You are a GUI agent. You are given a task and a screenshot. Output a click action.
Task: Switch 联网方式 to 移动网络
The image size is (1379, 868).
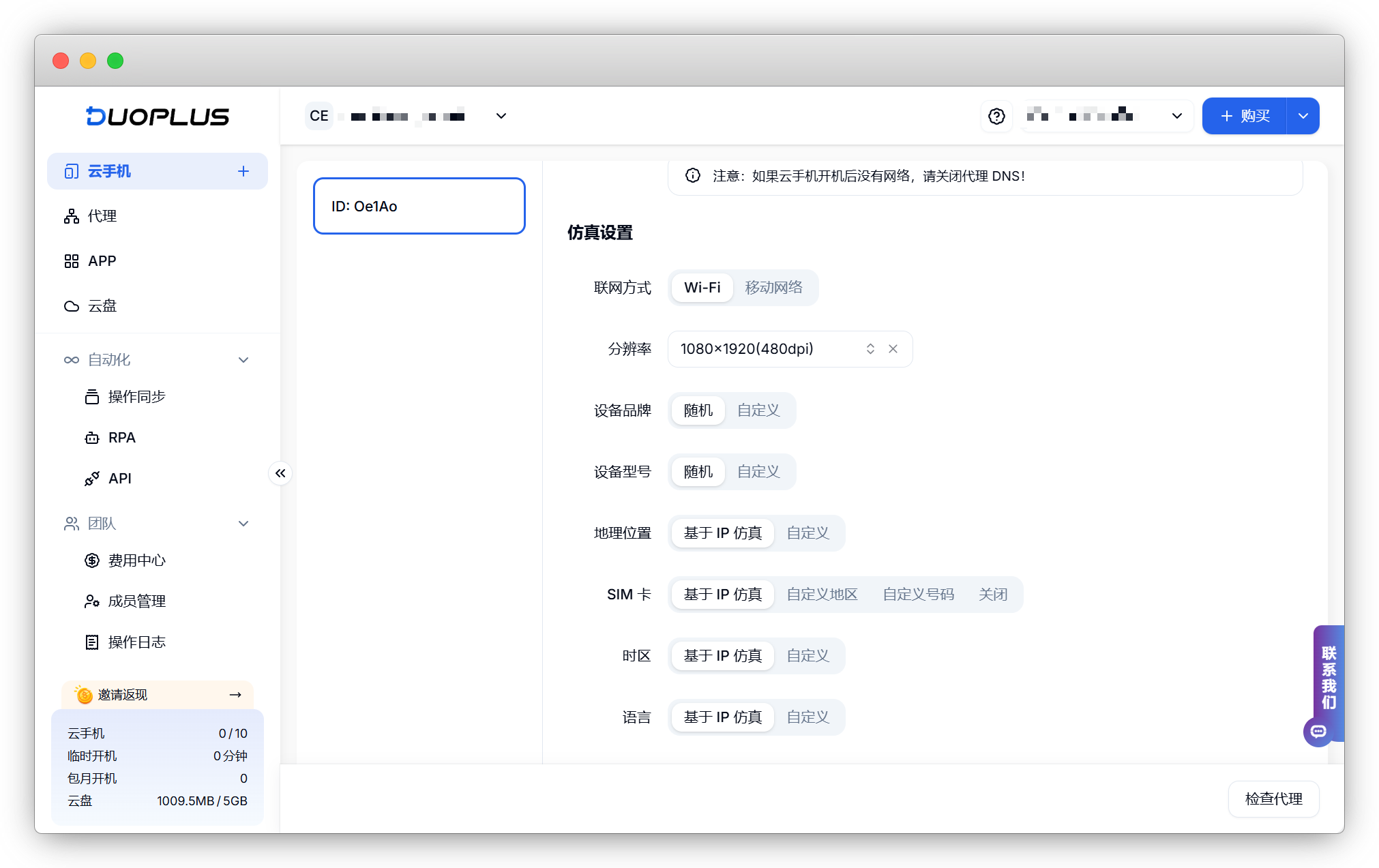773,288
